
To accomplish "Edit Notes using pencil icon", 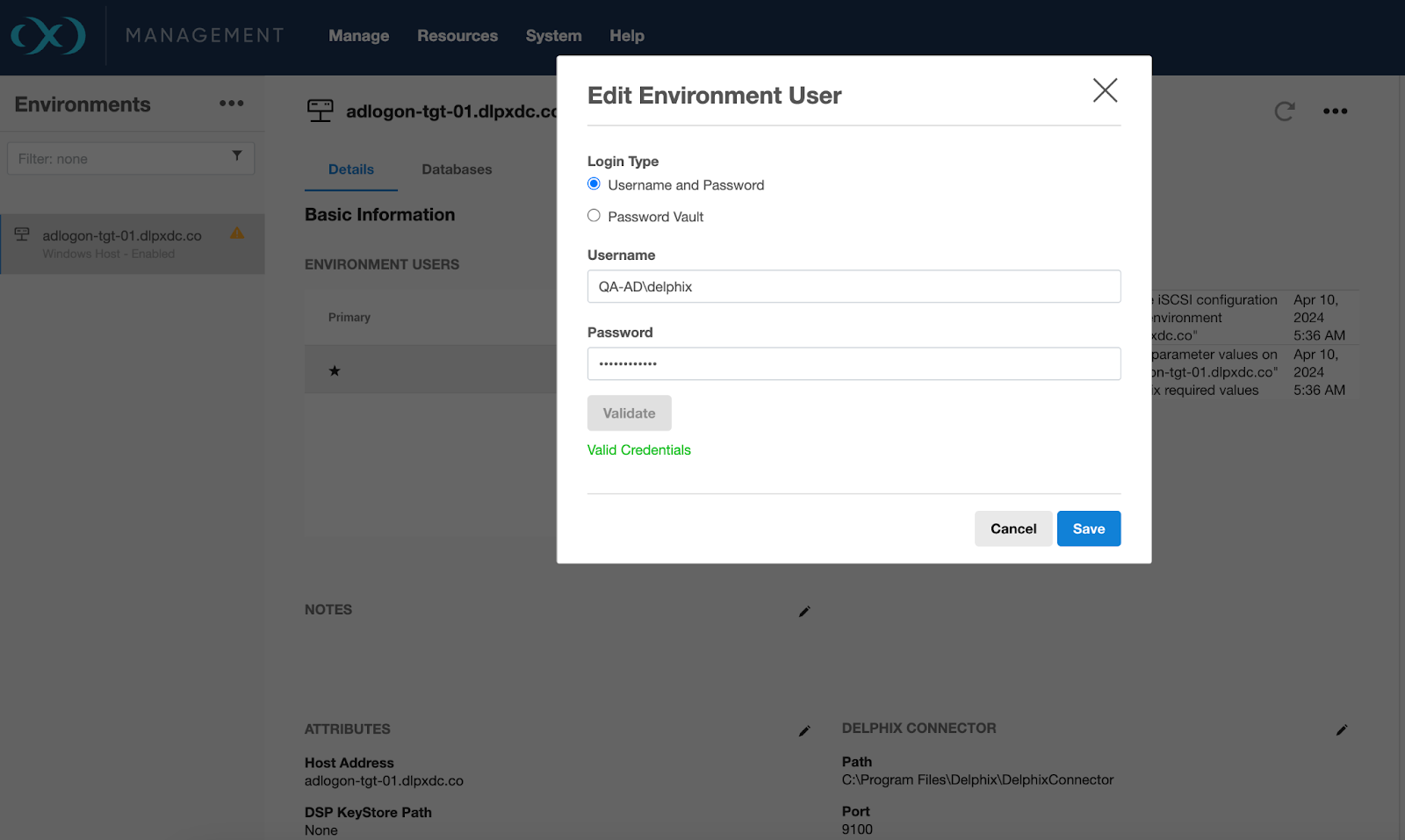I will [x=804, y=611].
